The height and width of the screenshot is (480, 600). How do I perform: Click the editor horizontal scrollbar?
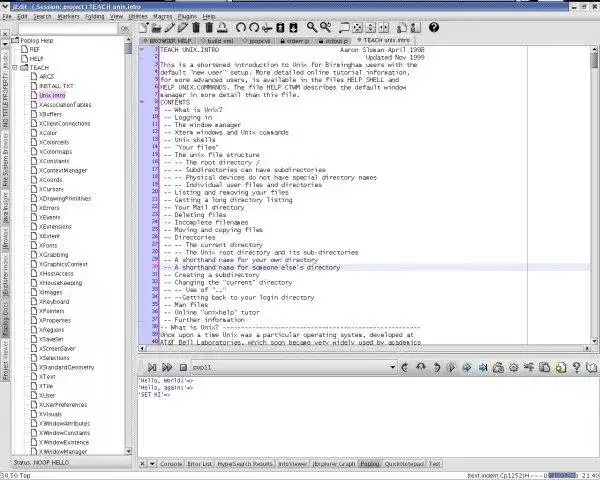pos(365,348)
